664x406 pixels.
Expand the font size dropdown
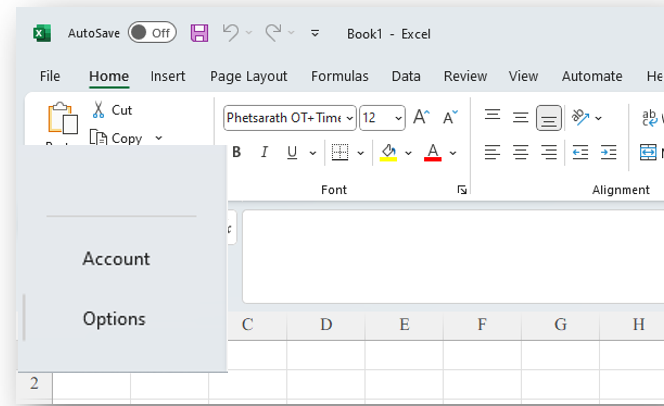(x=399, y=118)
